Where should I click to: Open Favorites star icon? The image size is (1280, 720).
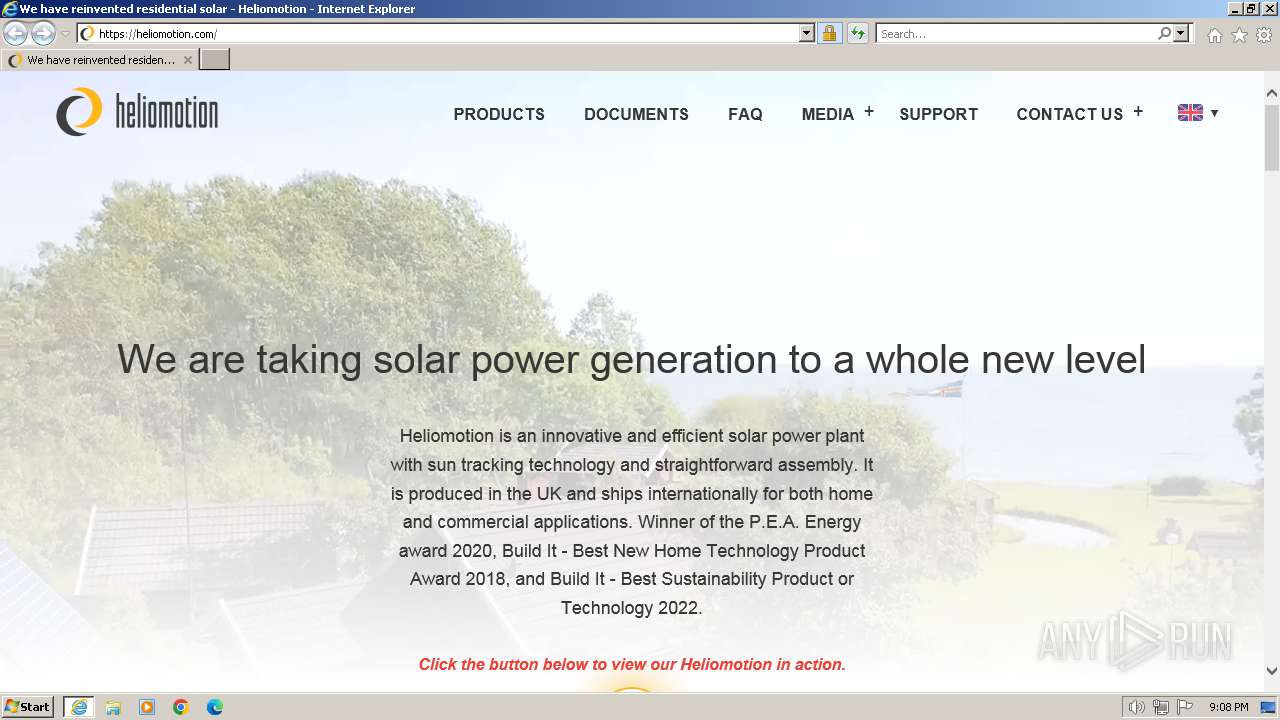click(x=1239, y=35)
